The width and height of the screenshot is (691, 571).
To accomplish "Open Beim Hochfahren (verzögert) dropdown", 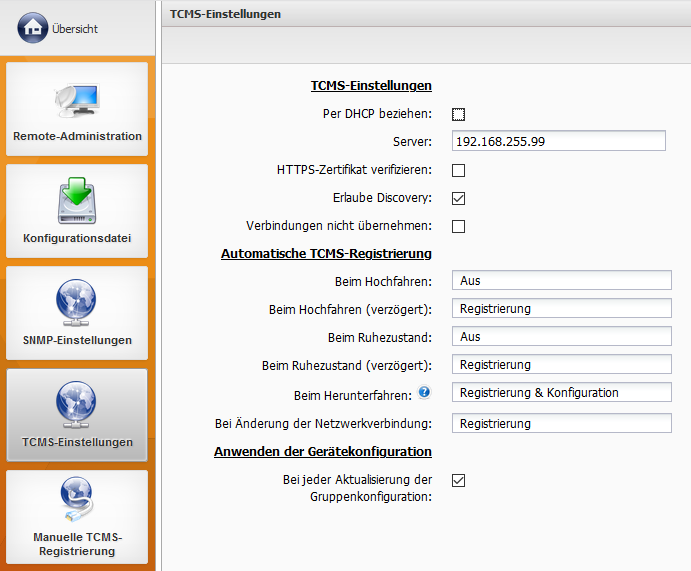I will (561, 309).
